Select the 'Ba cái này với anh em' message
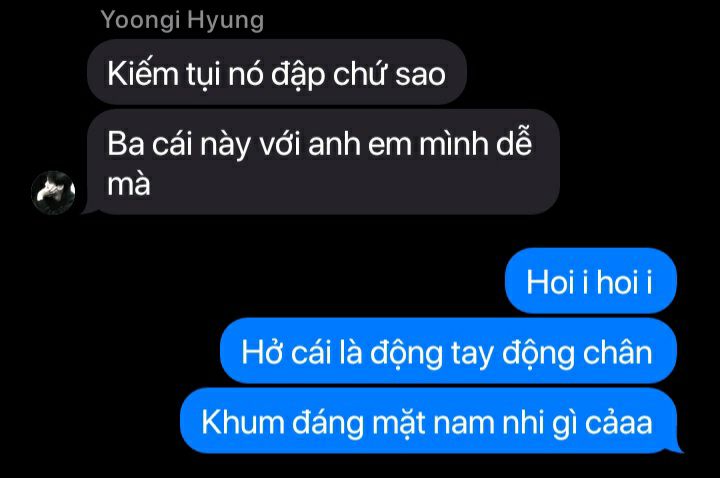 click(323, 162)
